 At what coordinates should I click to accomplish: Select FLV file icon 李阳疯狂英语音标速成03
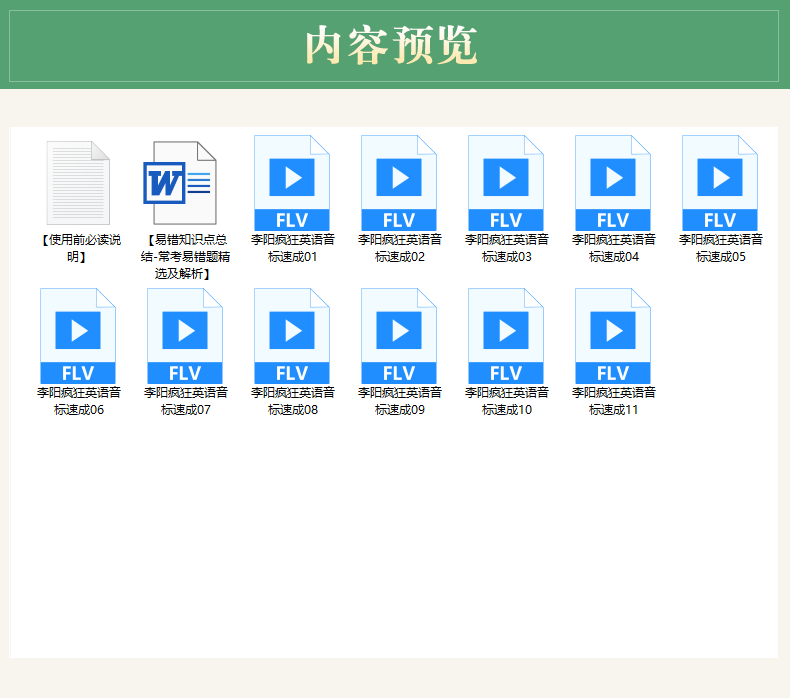tap(506, 183)
